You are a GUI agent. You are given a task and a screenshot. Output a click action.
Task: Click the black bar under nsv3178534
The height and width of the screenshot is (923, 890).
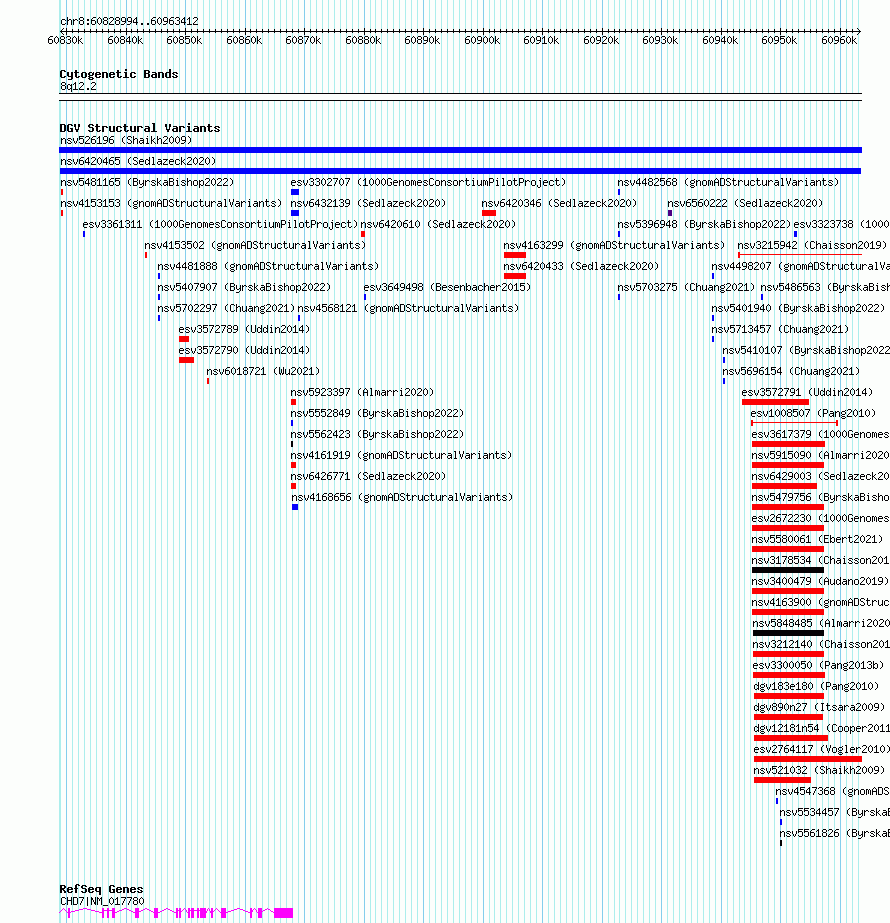(788, 570)
